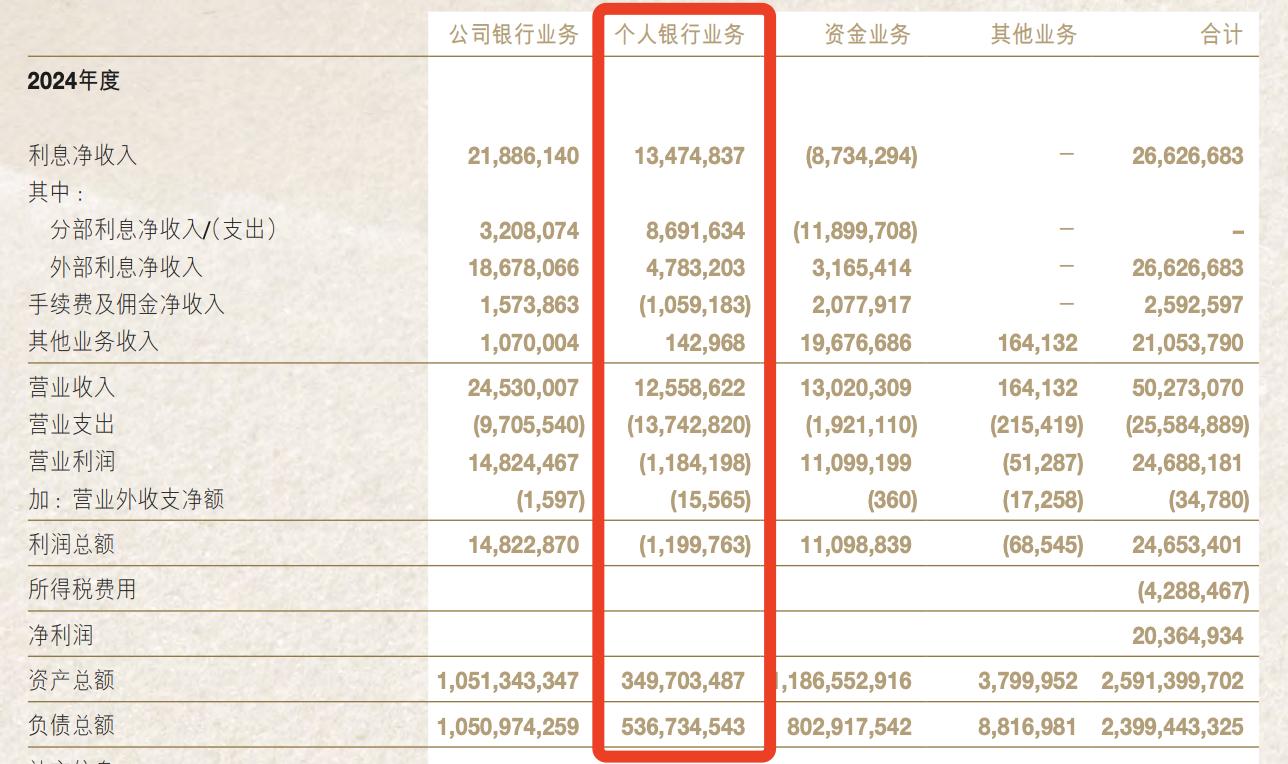Select the 2024年度 heading
This screenshot has height=764, width=1288.
(x=74, y=81)
